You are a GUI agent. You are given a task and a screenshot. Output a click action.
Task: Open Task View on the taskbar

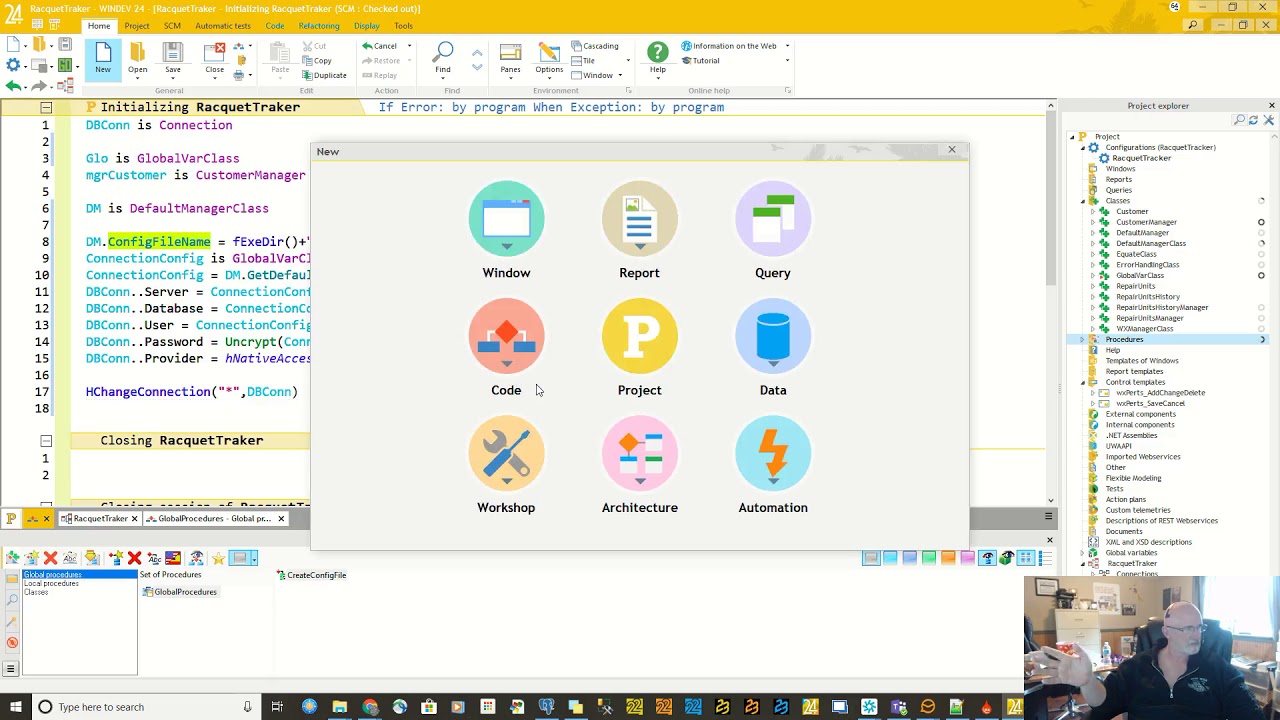pos(277,707)
